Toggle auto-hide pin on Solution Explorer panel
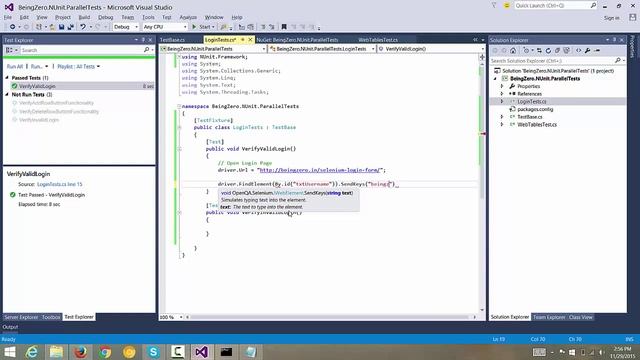Screen dimensions: 640x360 [614, 40]
